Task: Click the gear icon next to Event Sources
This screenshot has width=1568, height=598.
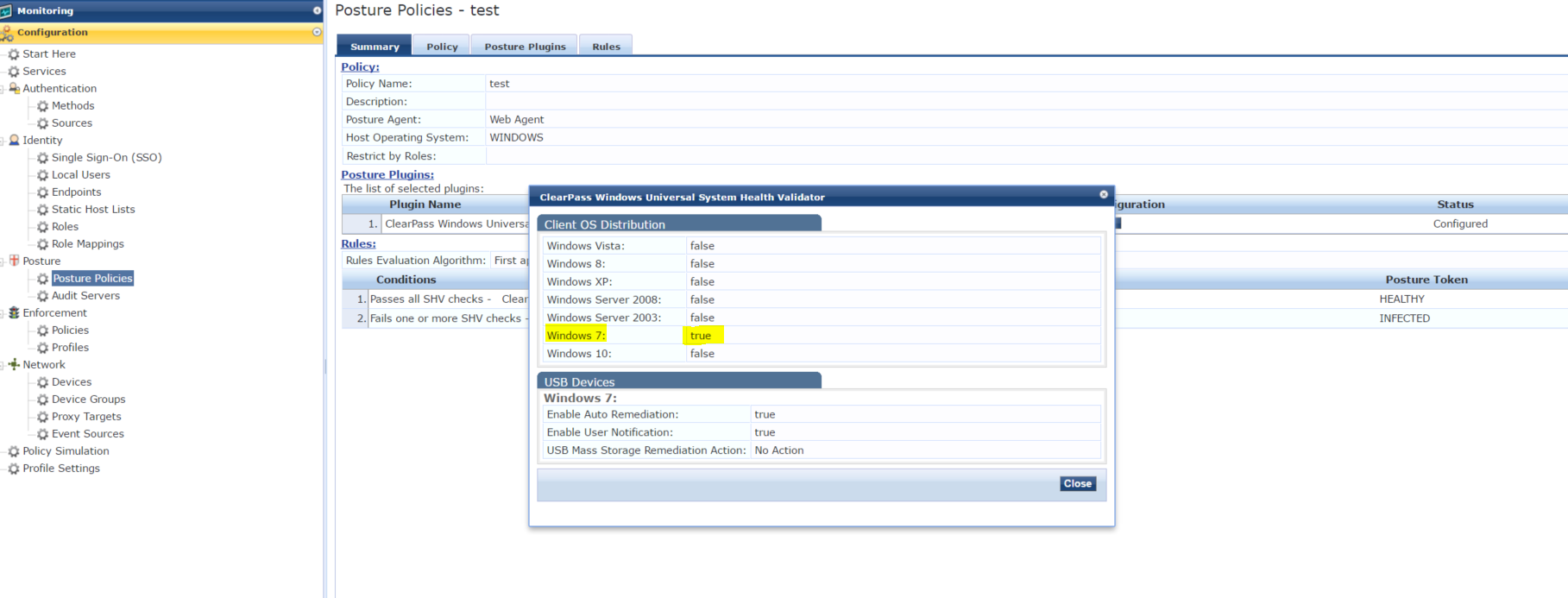Action: pos(42,434)
